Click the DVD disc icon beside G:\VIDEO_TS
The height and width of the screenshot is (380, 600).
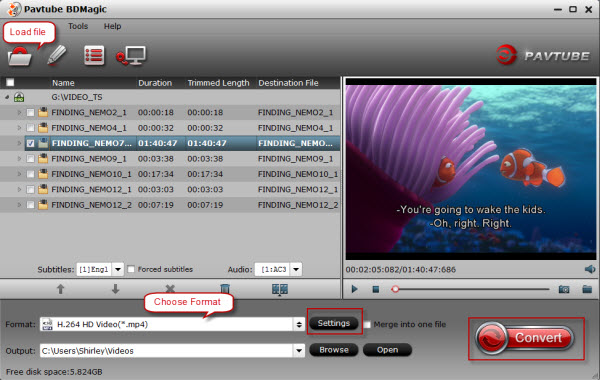[x=19, y=97]
